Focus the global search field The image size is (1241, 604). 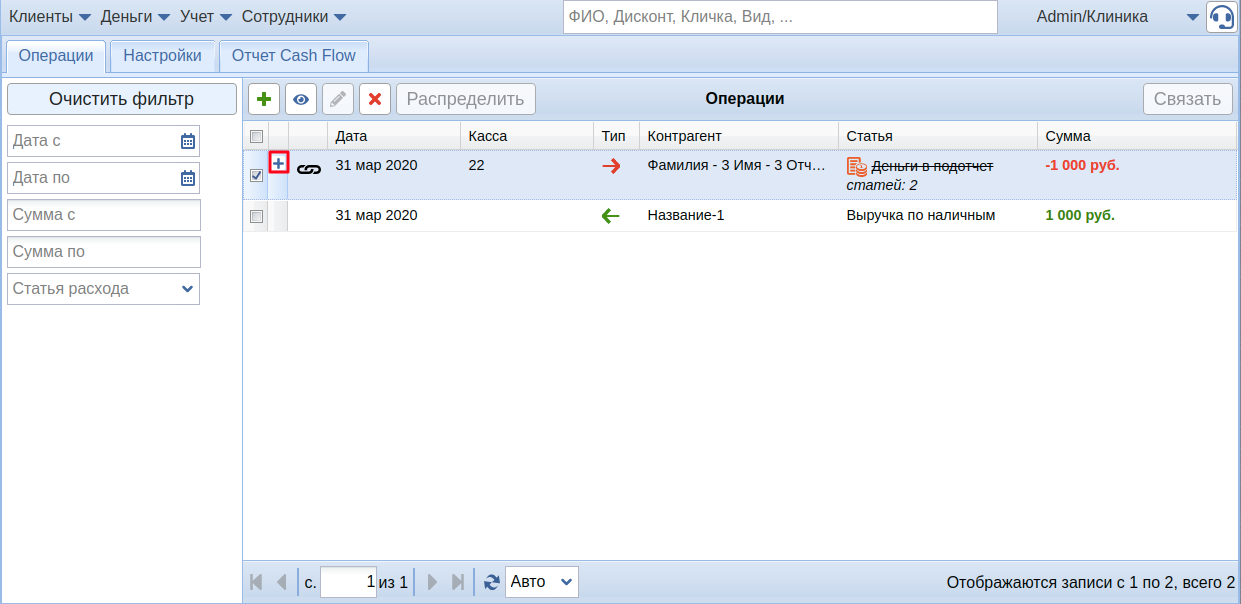[x=780, y=17]
